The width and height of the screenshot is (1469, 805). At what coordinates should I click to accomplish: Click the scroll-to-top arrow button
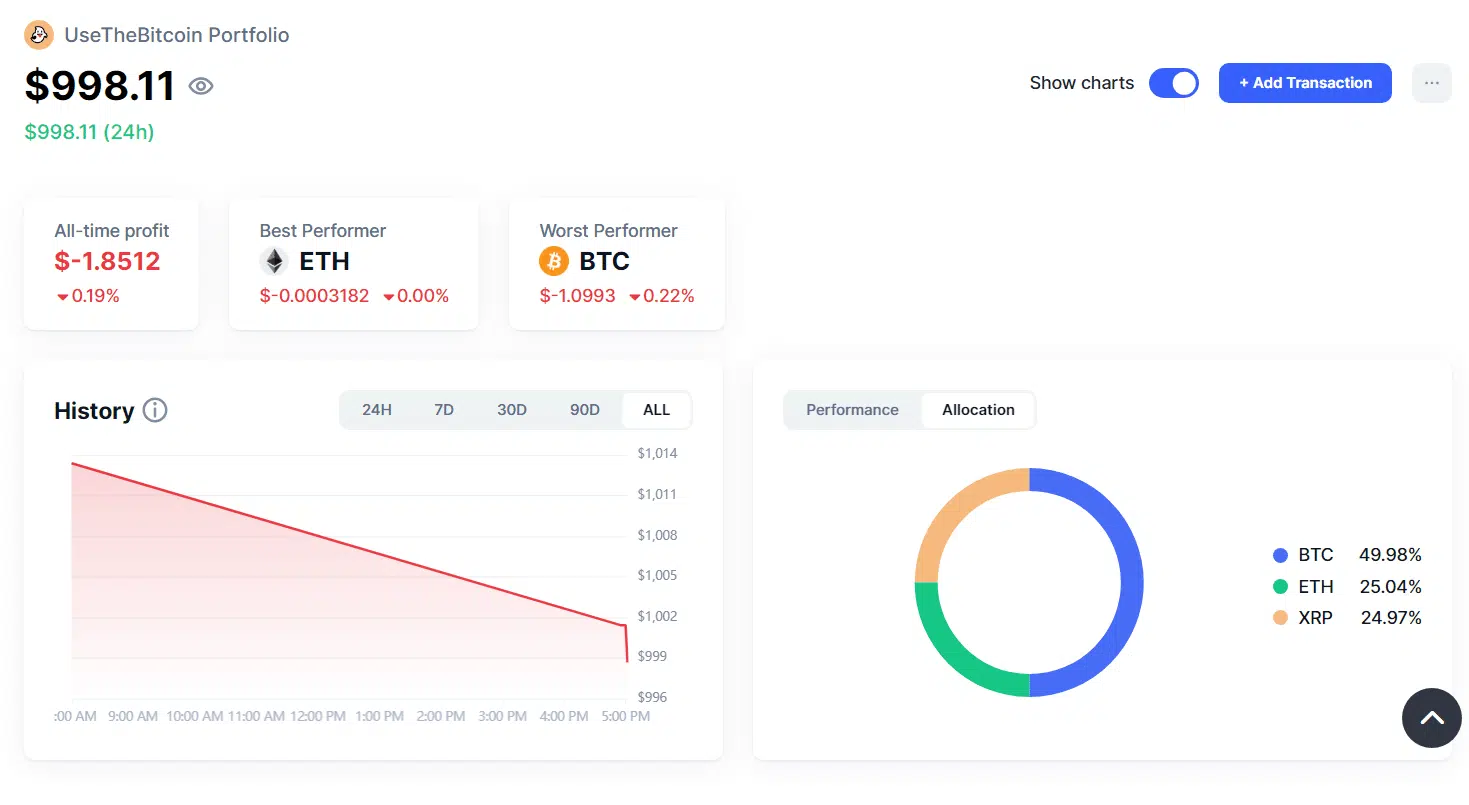pyautogui.click(x=1431, y=717)
